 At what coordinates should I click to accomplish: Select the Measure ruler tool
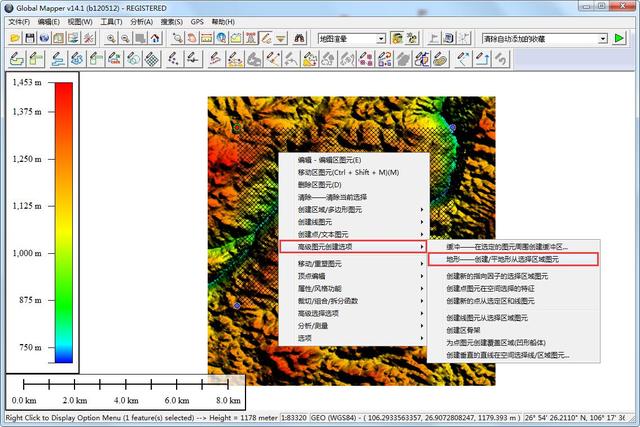pos(207,38)
